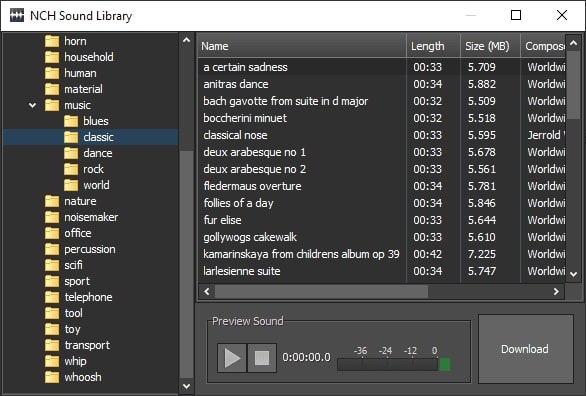Image resolution: width=586 pixels, height=396 pixels.
Task: Open the dance subfolder icon
Action: pyautogui.click(x=71, y=153)
